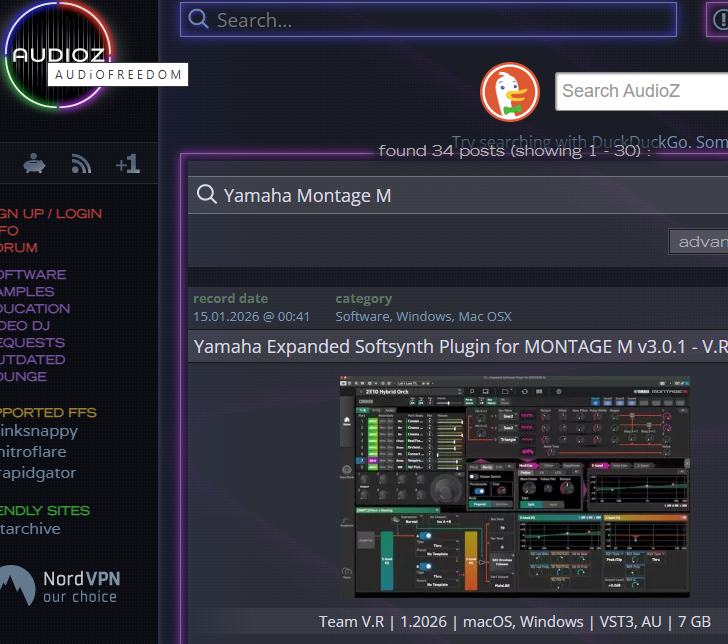Open the Info sidebar link
Viewport: 728px width, 644px height.
pyautogui.click(x=9, y=231)
